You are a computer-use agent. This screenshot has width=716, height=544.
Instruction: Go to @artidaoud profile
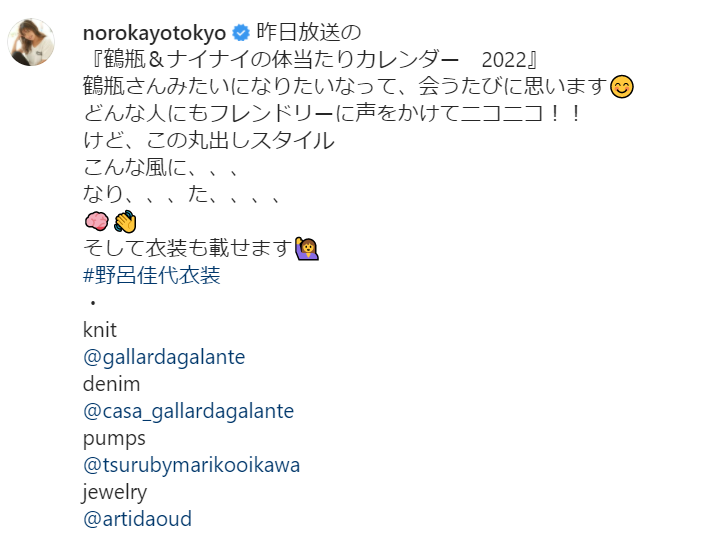tap(137, 519)
